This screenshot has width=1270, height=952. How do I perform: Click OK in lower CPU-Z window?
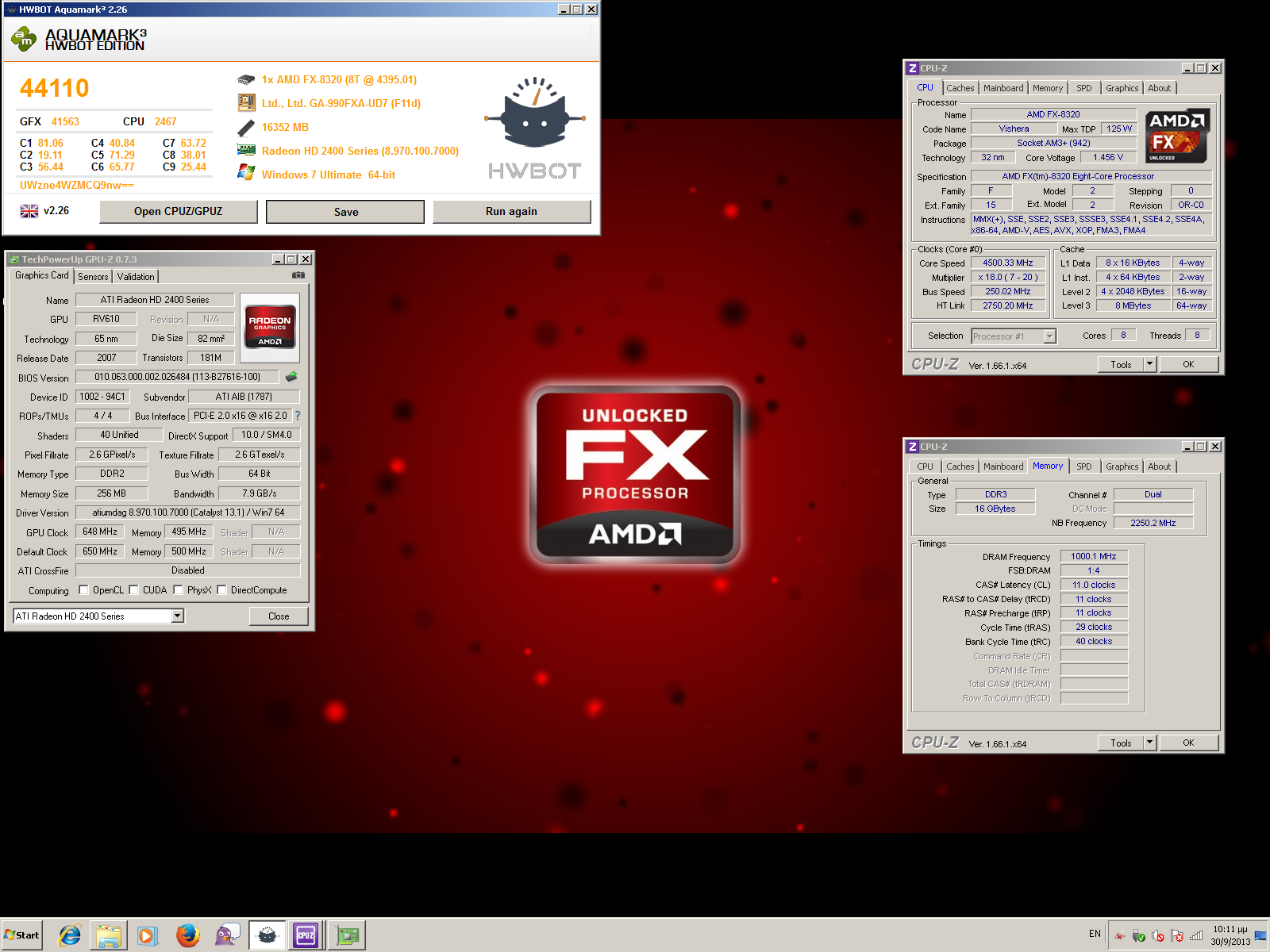(1188, 743)
